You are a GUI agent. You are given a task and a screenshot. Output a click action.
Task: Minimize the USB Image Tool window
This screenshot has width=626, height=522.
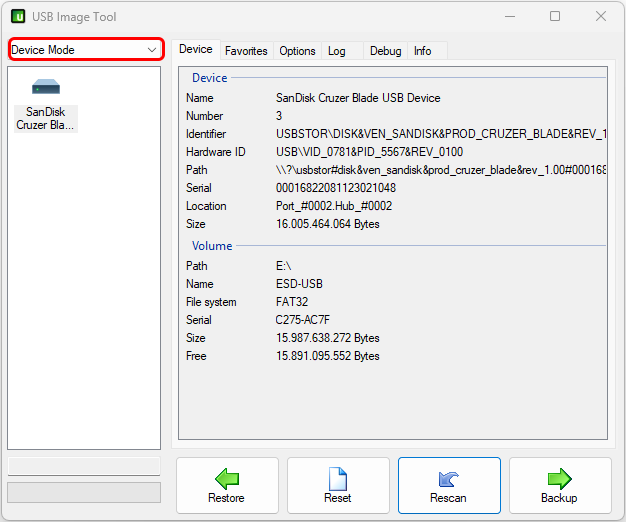pos(510,16)
